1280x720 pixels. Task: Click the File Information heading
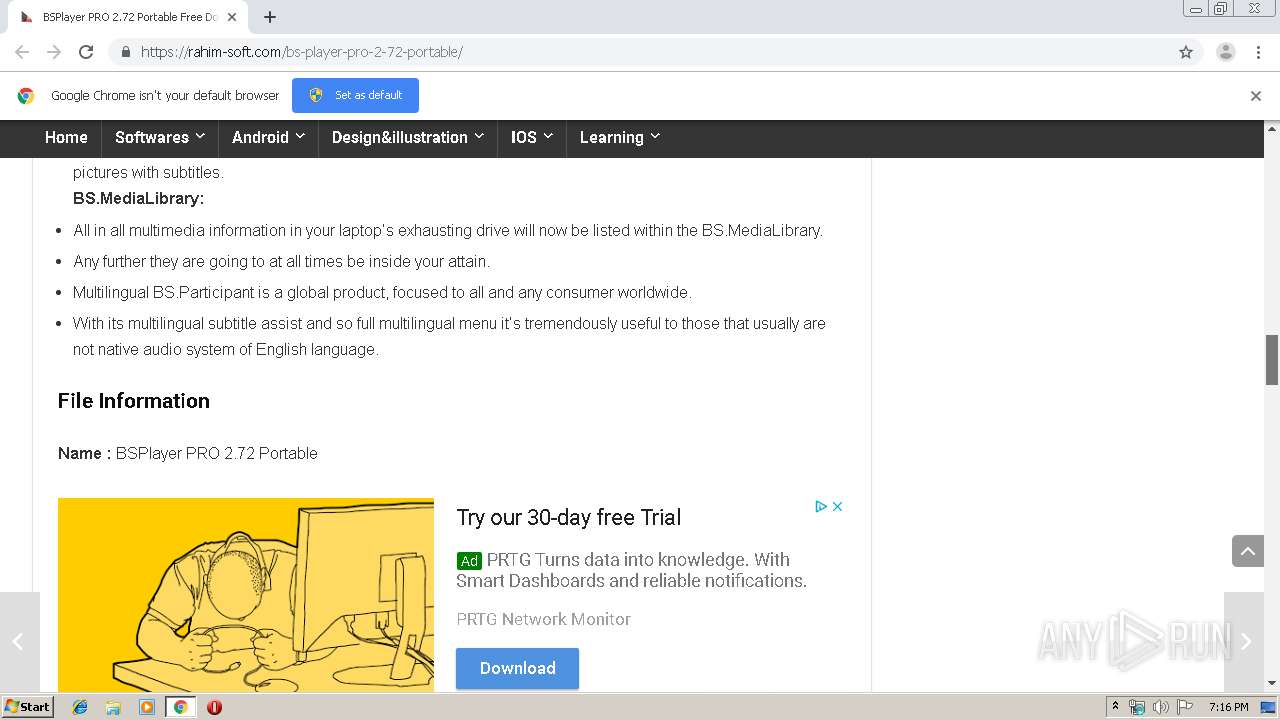(x=134, y=401)
